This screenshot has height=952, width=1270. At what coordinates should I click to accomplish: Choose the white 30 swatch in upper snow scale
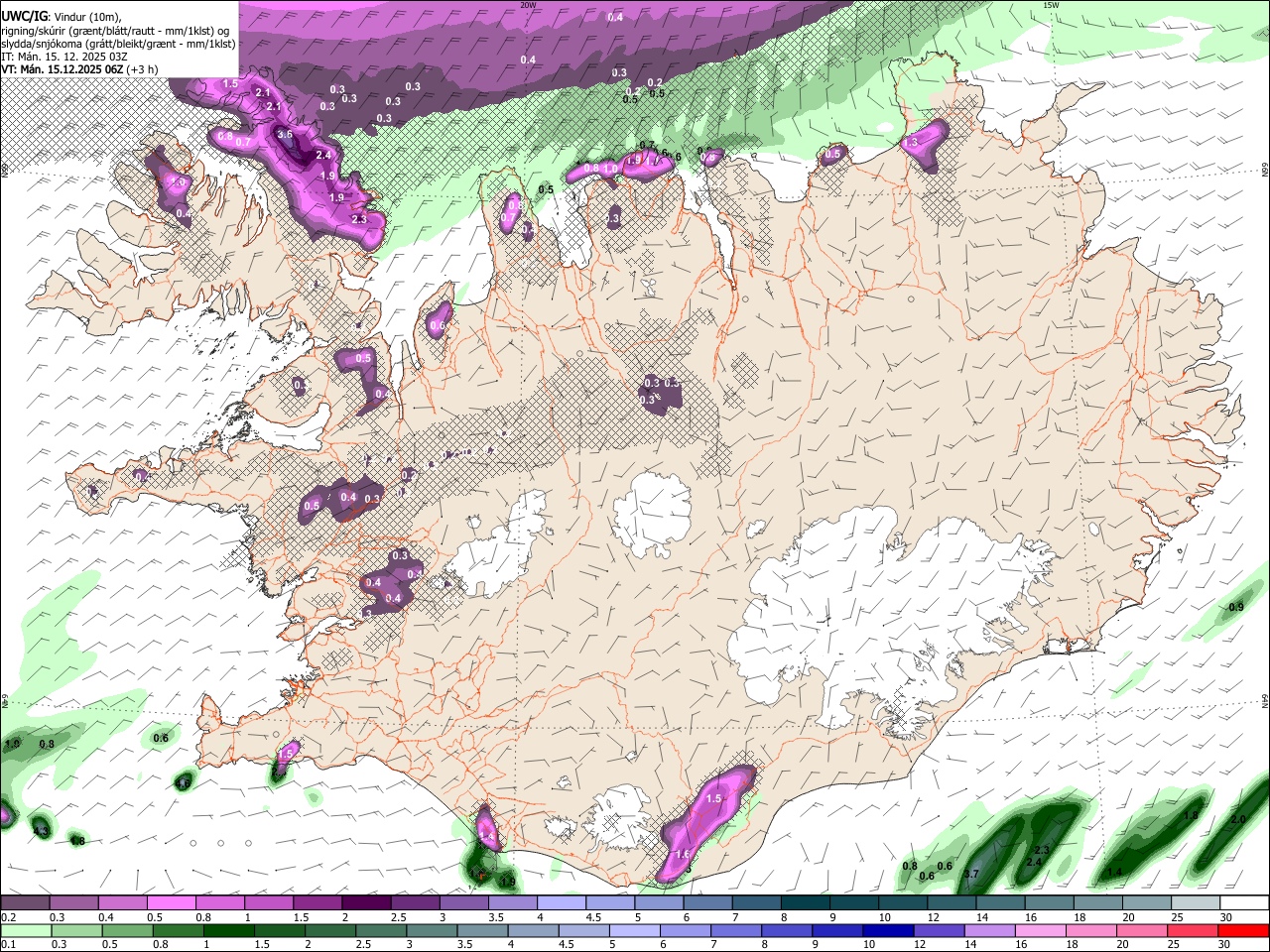pos(1245,902)
